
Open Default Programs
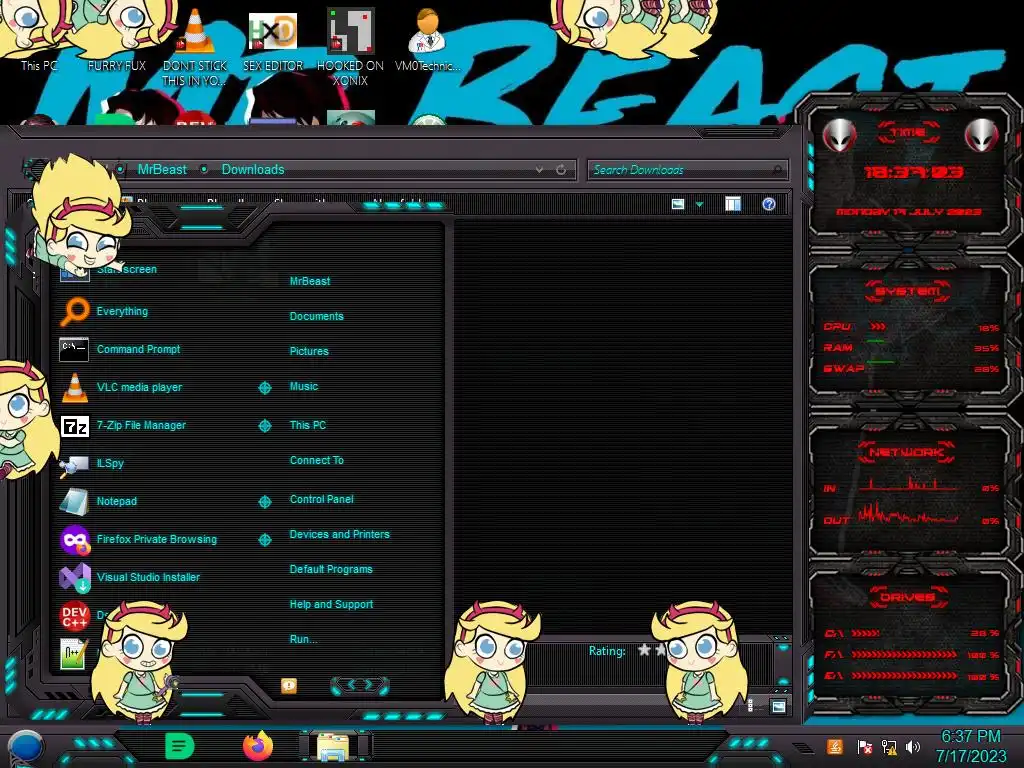coord(331,569)
